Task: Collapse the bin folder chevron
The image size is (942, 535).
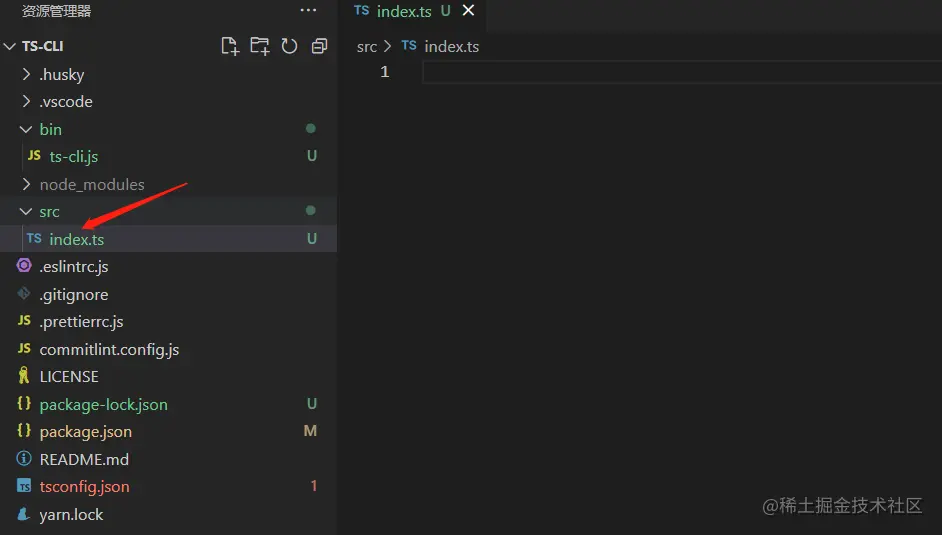Action: click(x=26, y=129)
